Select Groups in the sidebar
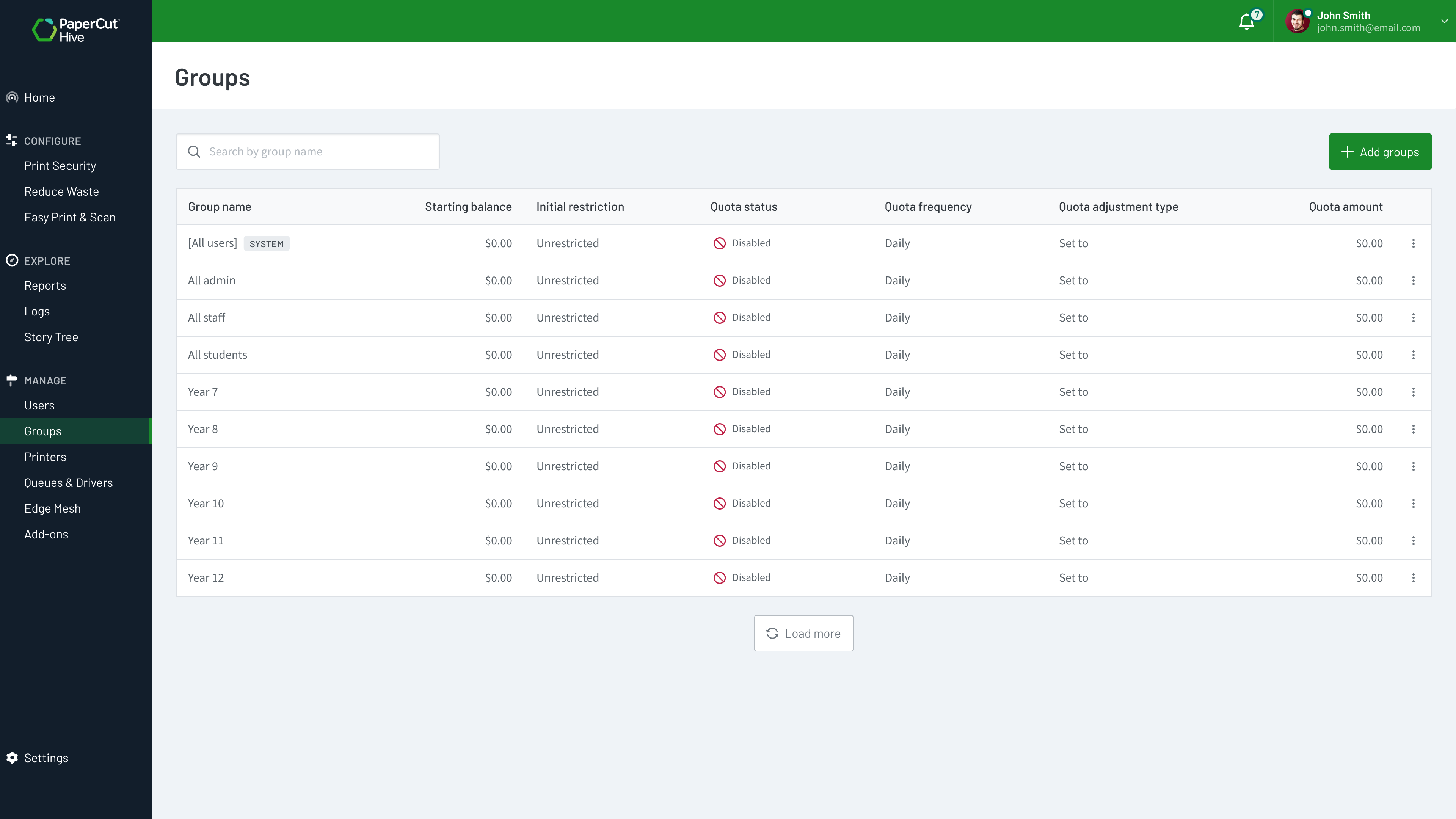Screen dimensions: 1456x819 76,431
